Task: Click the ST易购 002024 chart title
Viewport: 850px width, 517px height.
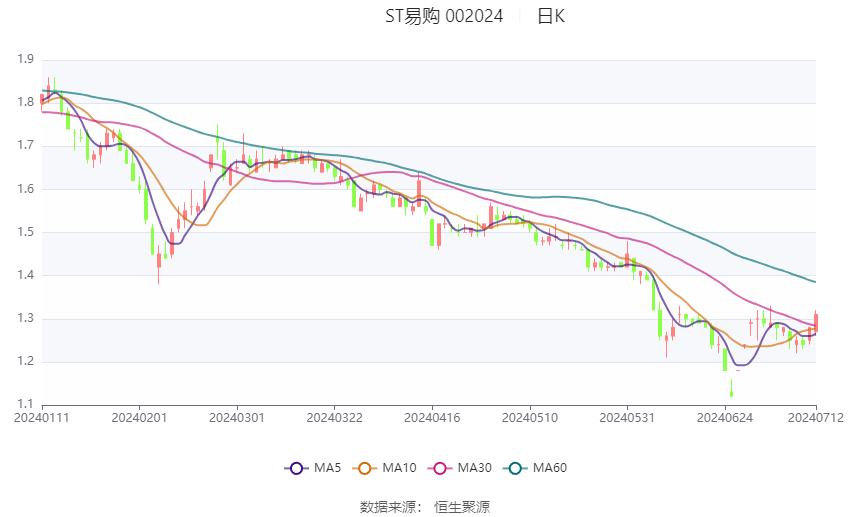Action: [x=444, y=16]
